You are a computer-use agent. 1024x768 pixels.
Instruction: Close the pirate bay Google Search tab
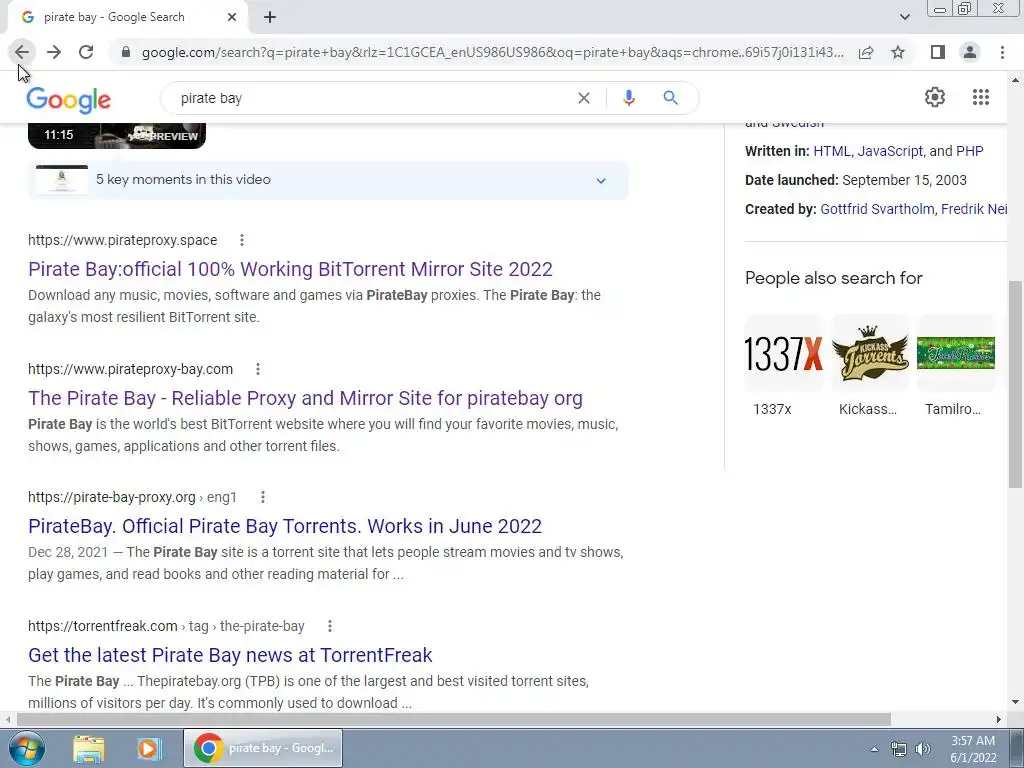(x=232, y=18)
